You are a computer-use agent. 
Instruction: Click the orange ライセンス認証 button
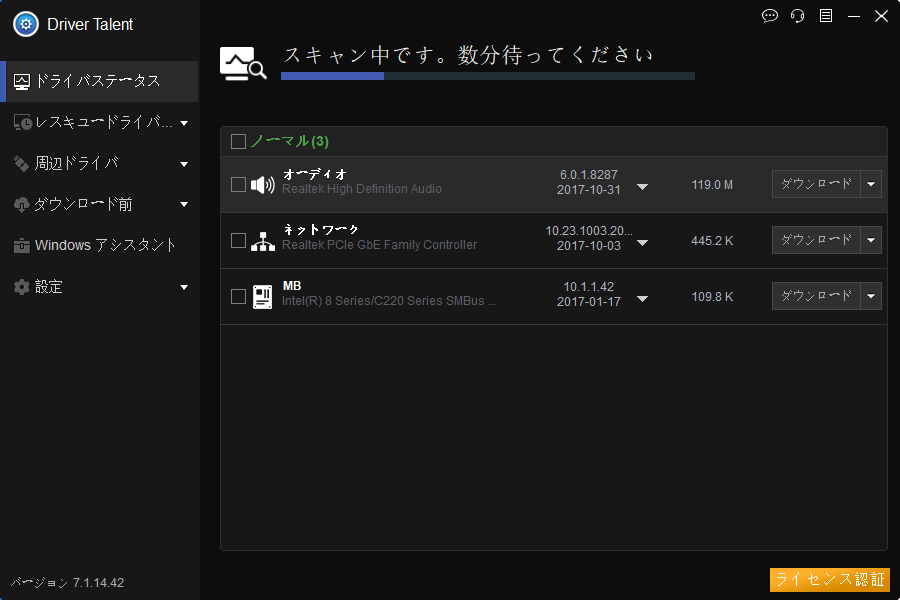click(829, 579)
